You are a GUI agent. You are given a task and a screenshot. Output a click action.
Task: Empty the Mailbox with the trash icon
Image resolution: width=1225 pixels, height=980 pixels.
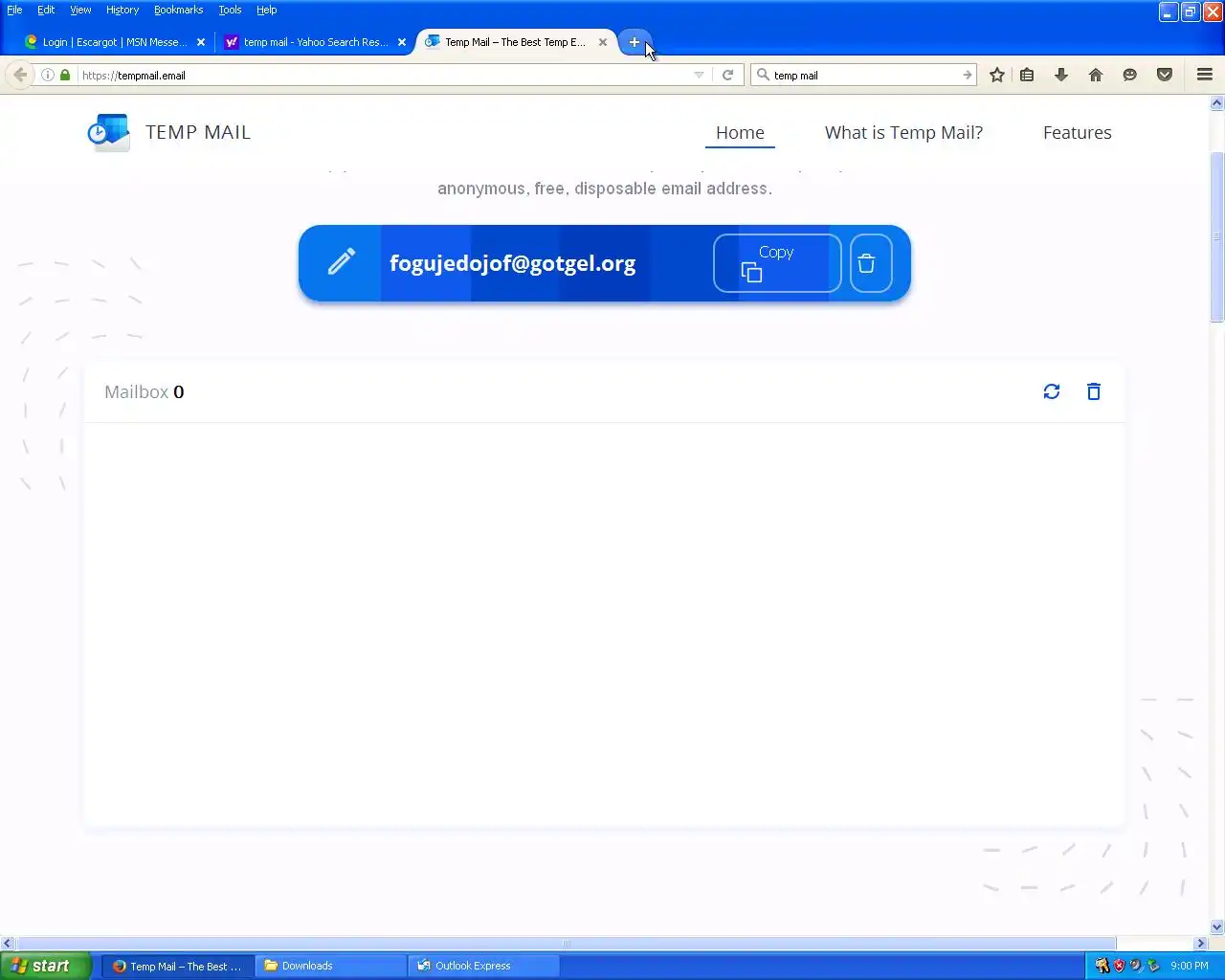click(1094, 391)
